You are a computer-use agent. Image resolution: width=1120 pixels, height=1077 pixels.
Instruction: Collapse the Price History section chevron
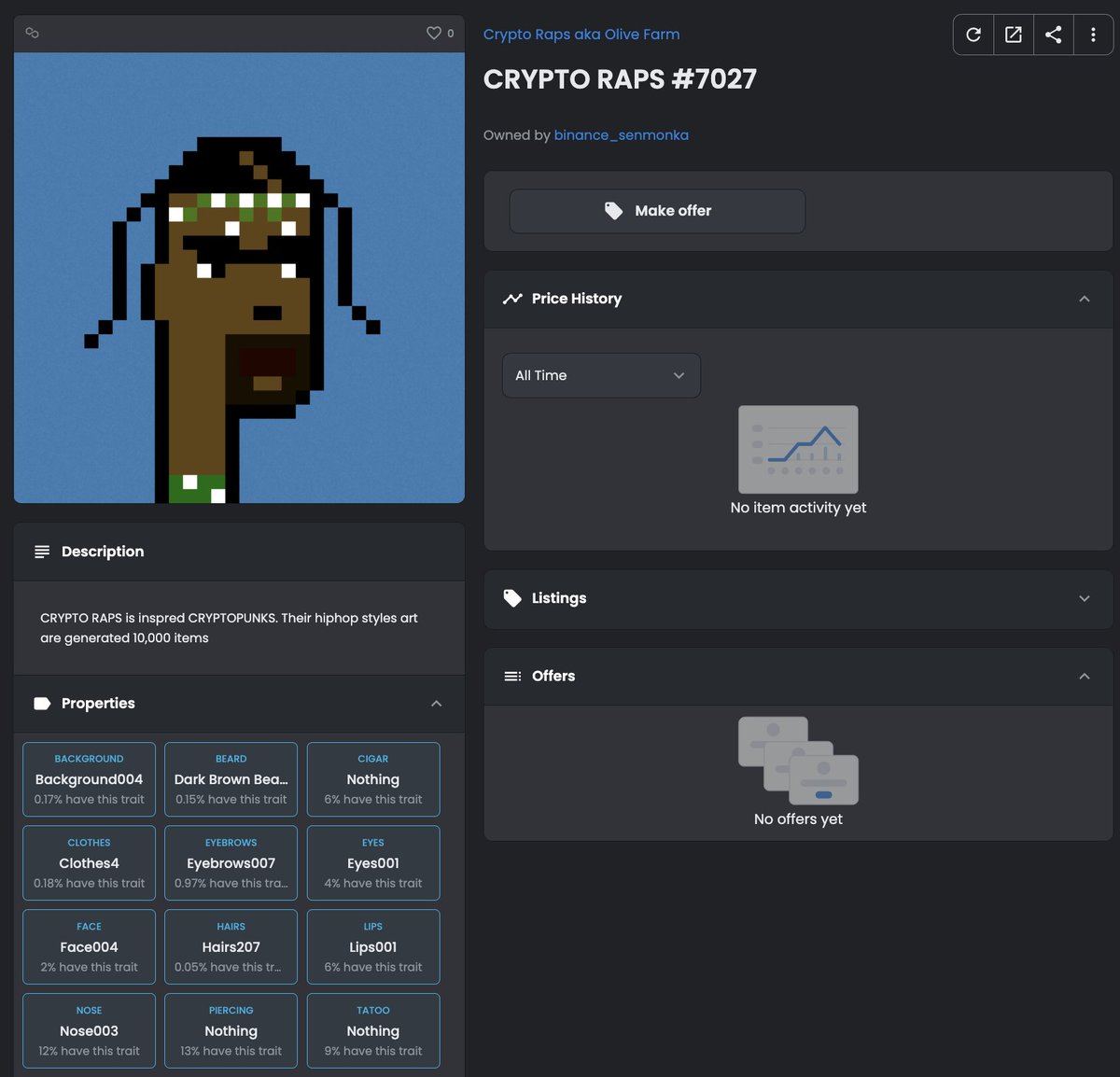click(1085, 299)
